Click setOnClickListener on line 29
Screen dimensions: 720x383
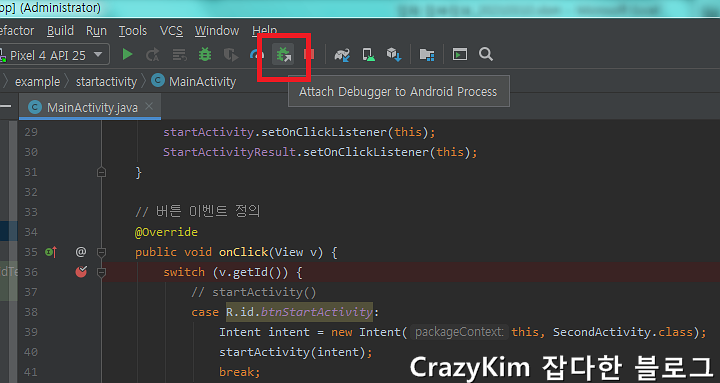coord(324,132)
